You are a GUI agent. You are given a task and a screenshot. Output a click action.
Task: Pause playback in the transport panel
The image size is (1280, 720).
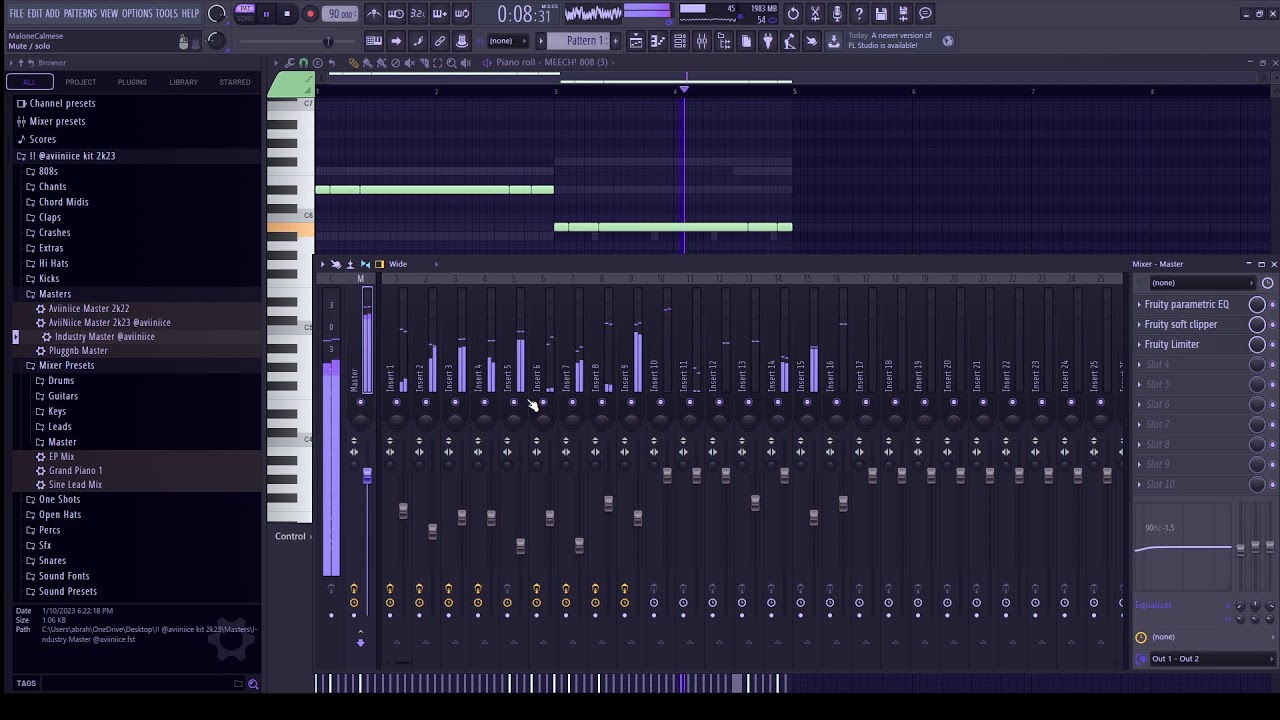click(x=266, y=14)
